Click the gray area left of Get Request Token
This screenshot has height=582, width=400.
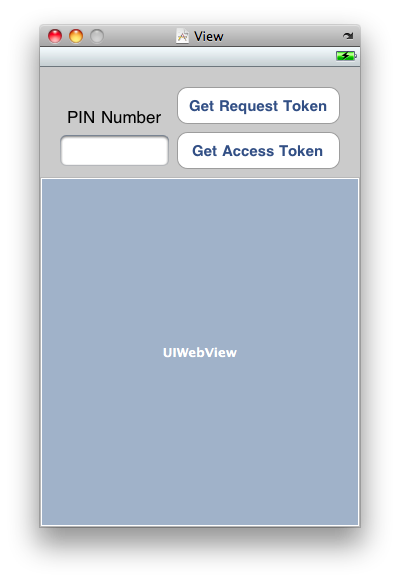pyautogui.click(x=111, y=89)
